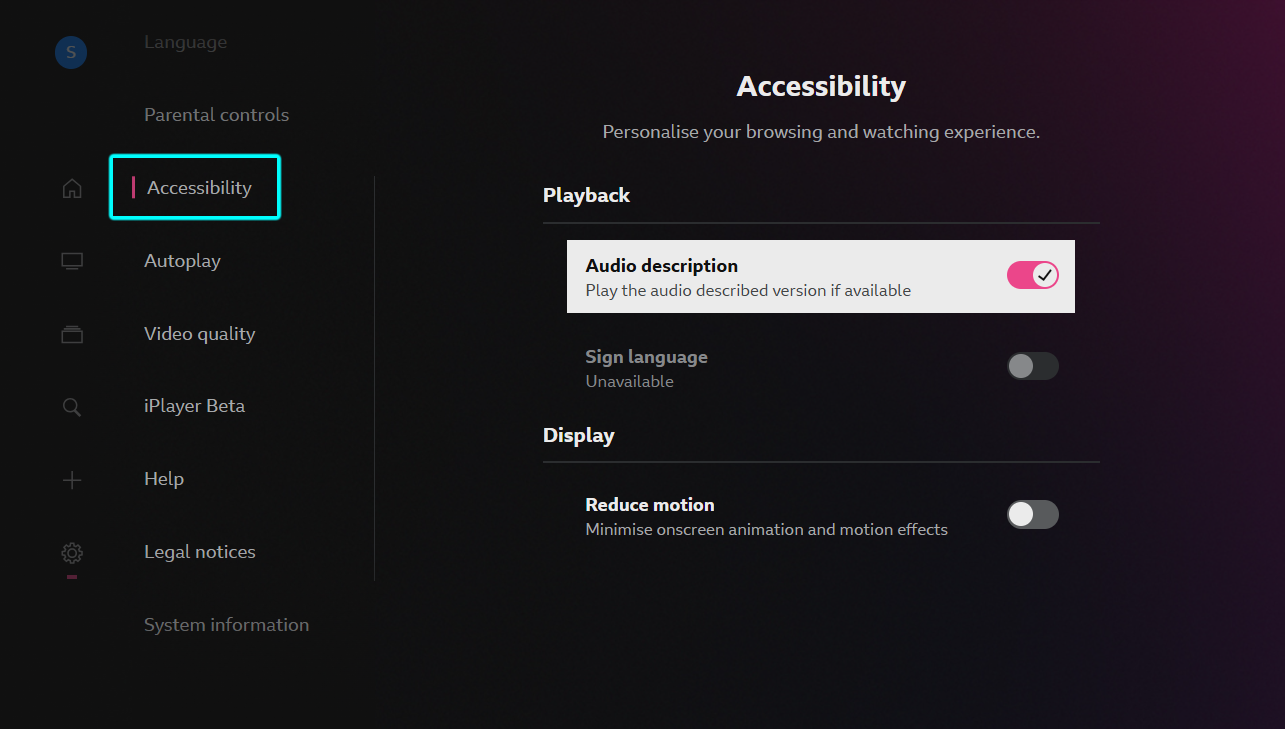Select the iPlayer Beta option

click(194, 405)
